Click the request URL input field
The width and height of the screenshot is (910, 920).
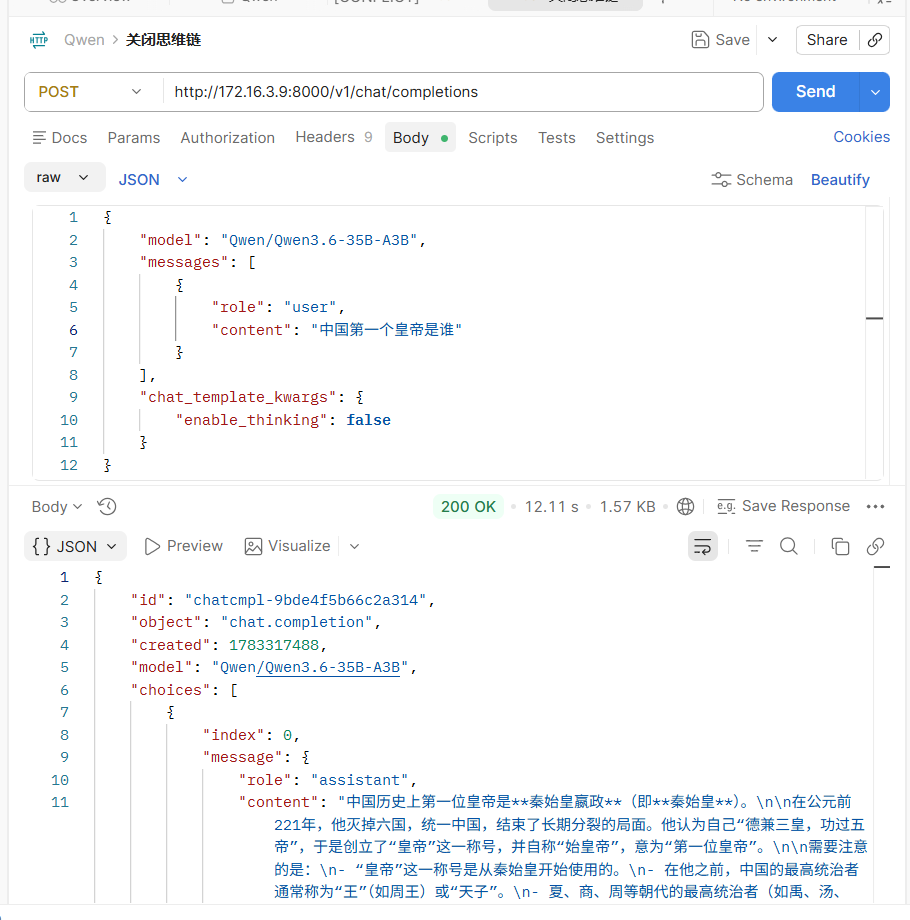click(462, 92)
